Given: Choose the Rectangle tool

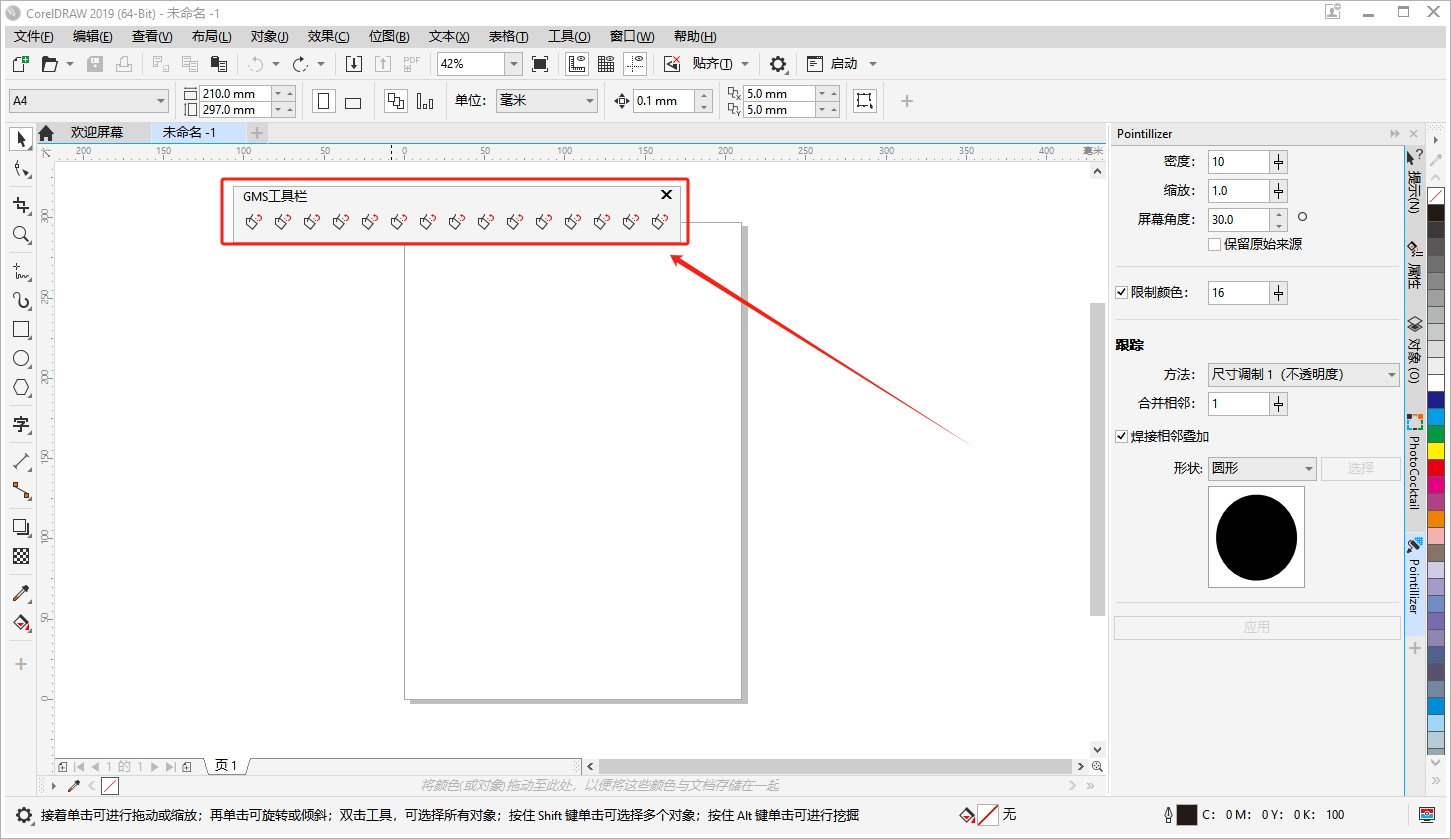Looking at the screenshot, I should tap(21, 329).
